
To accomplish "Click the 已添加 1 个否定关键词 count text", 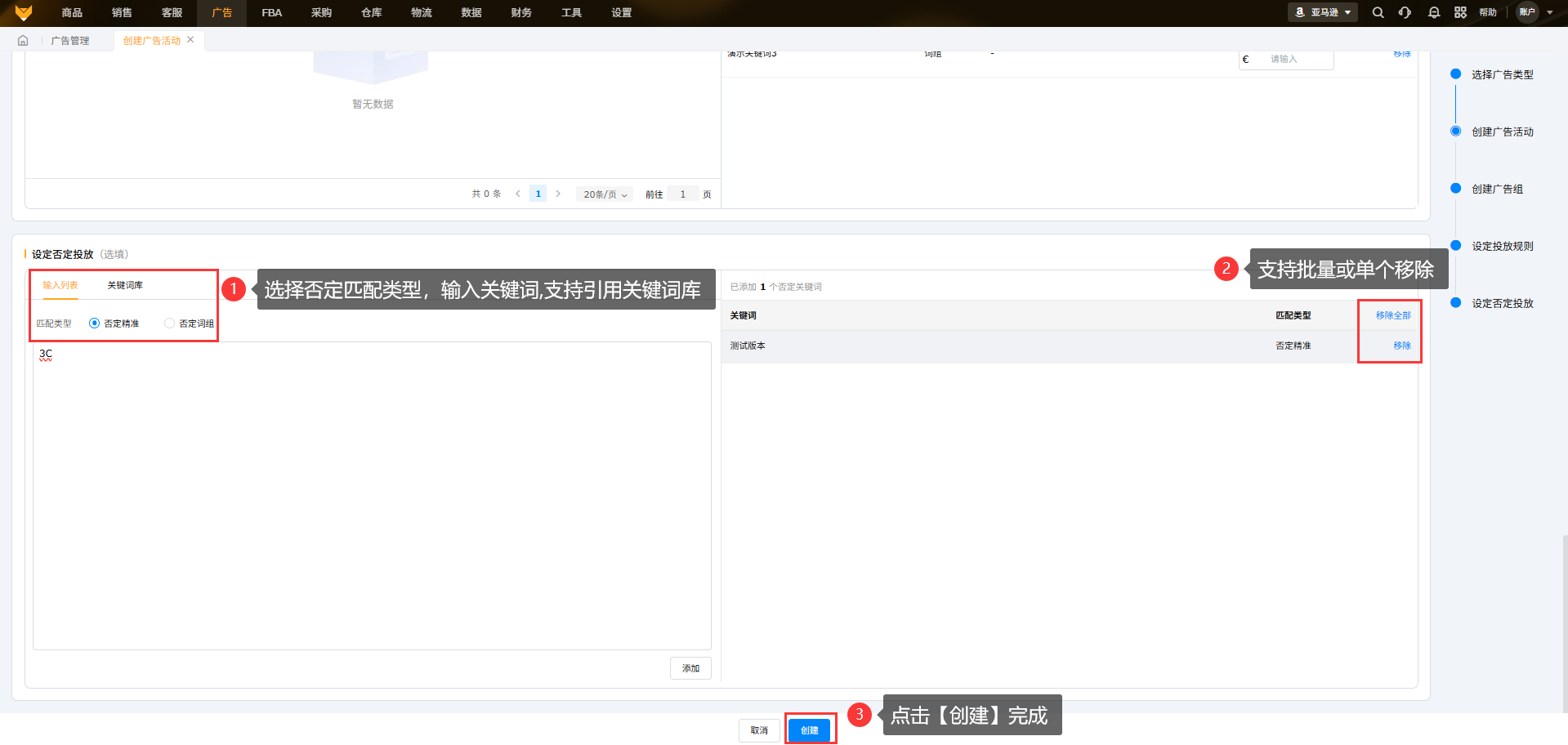I will (775, 287).
